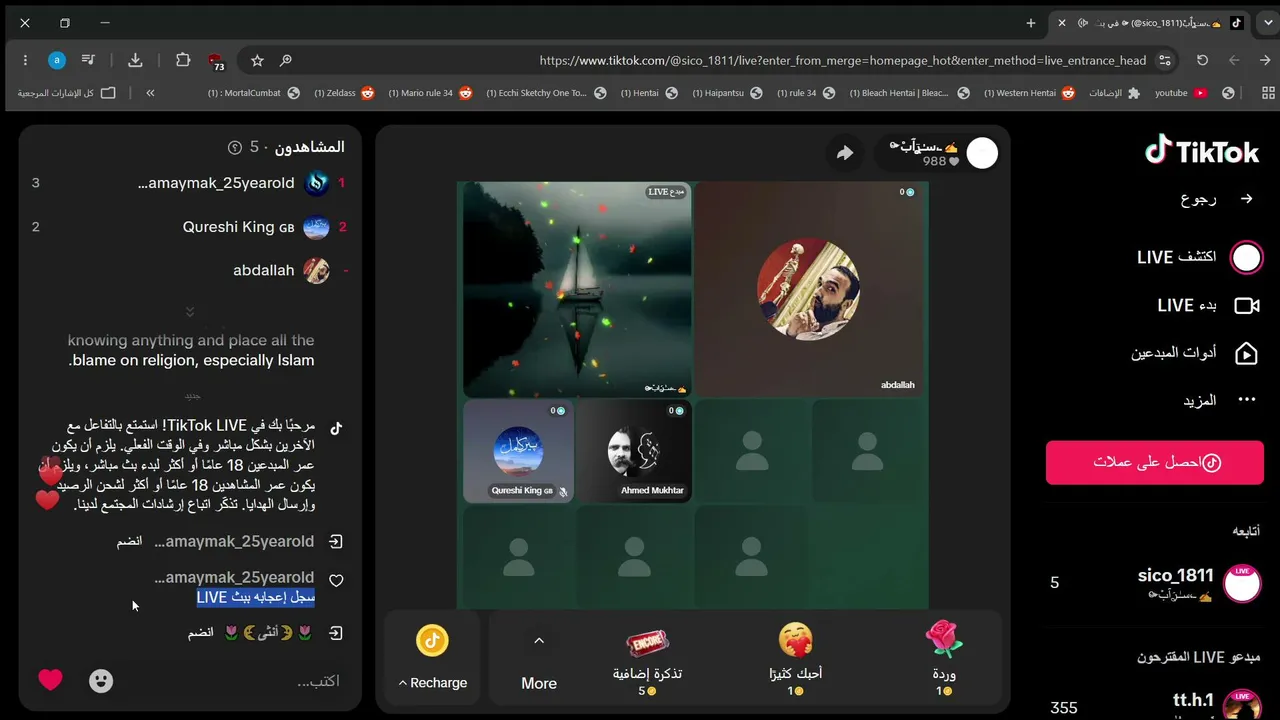The width and height of the screenshot is (1280, 720).
Task: Open the browser extensions puzzle icon
Action: [x=183, y=60]
